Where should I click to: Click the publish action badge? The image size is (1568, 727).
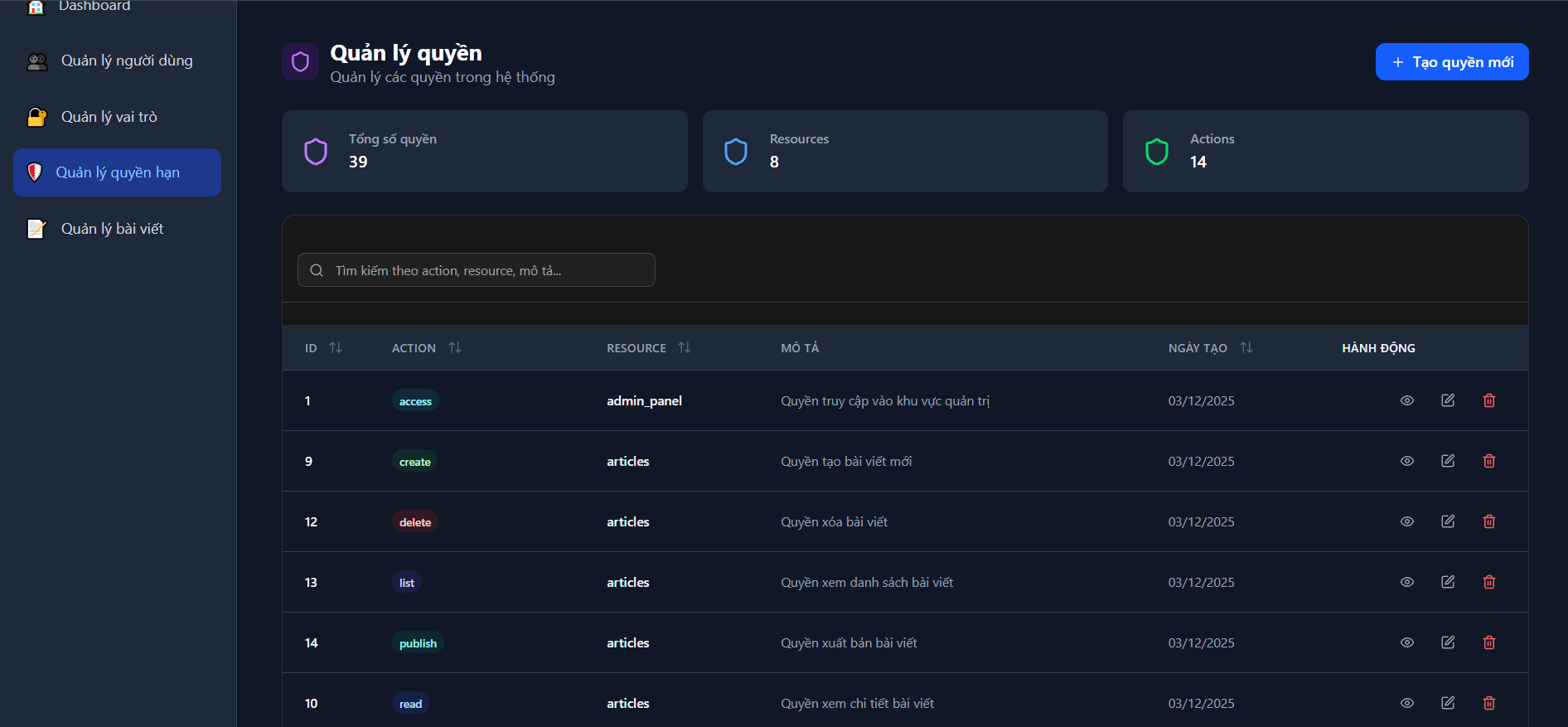[418, 643]
